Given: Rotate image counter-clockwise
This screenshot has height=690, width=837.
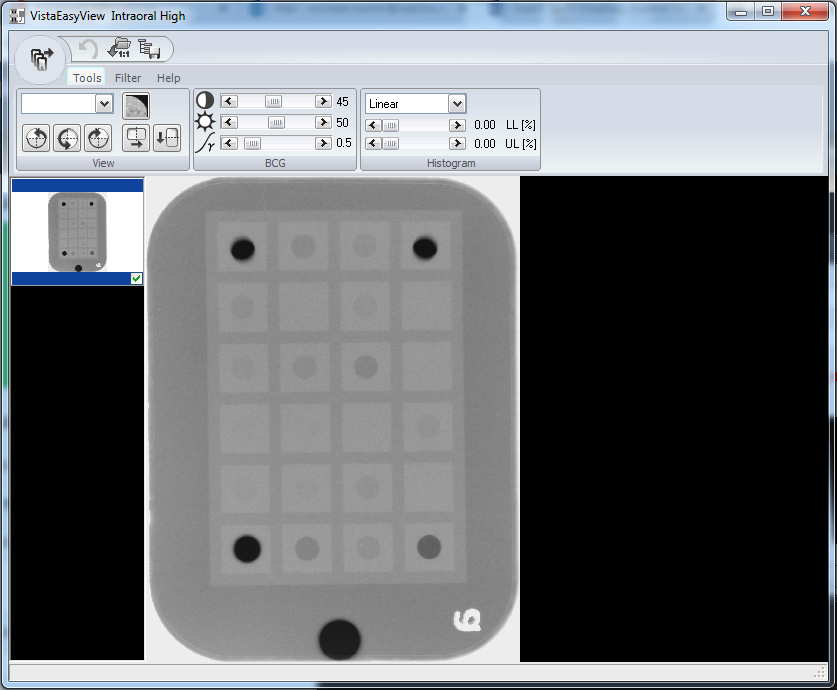Looking at the screenshot, I should [36, 138].
